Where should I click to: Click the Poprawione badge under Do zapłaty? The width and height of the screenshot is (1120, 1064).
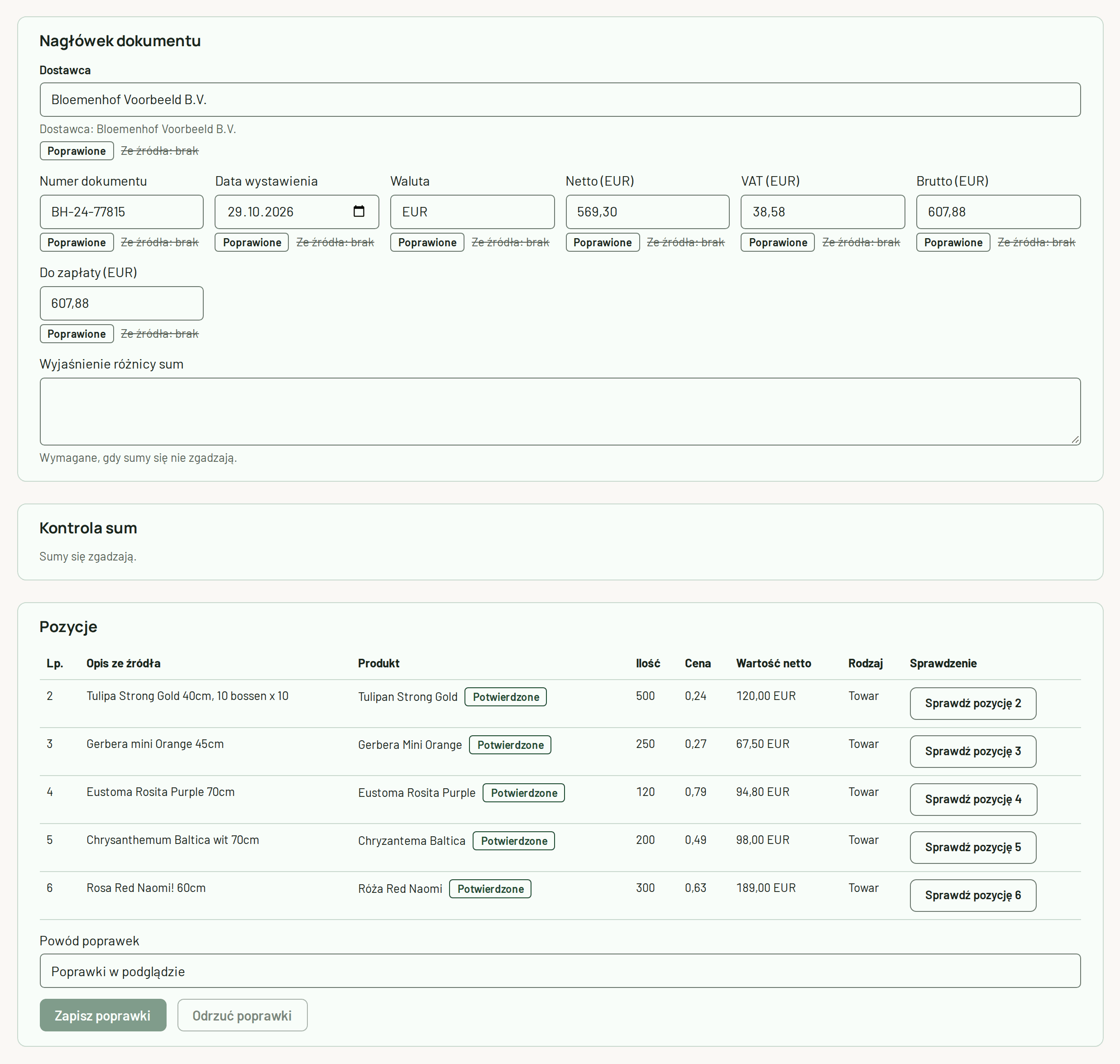[x=77, y=334]
